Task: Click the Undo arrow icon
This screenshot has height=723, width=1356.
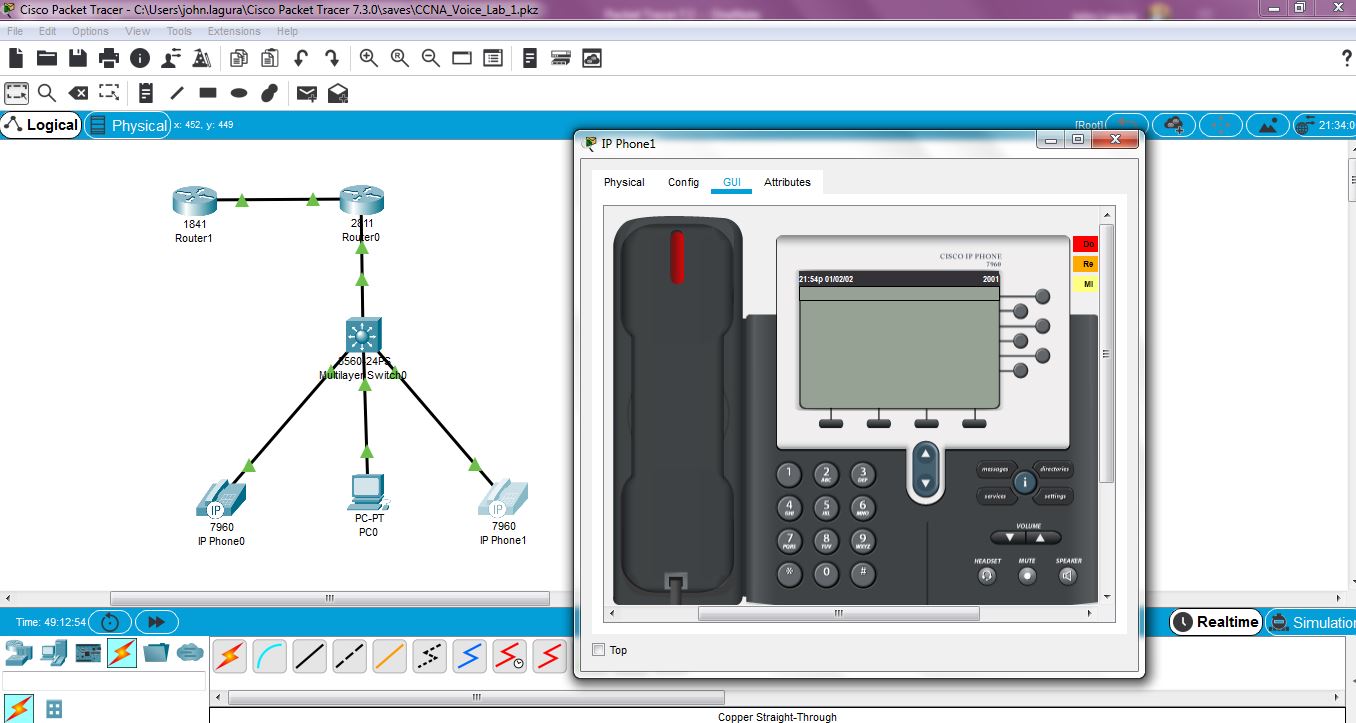Action: [x=300, y=58]
